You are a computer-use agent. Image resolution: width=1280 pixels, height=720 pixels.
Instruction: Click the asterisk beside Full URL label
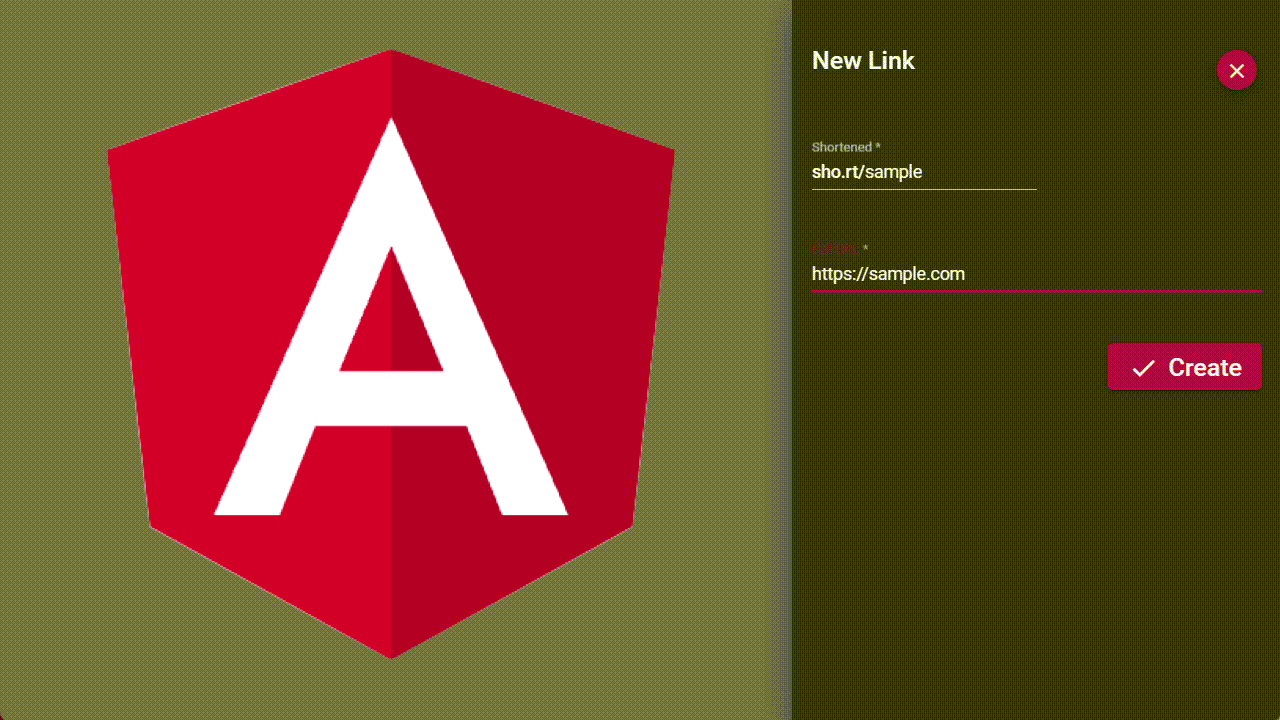866,248
